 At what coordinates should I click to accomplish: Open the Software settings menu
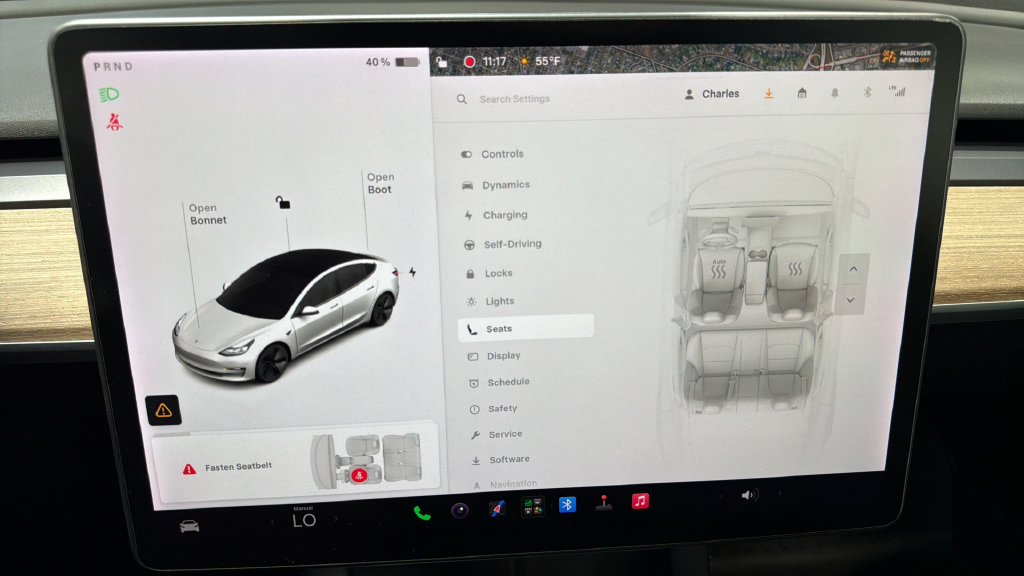pos(500,460)
